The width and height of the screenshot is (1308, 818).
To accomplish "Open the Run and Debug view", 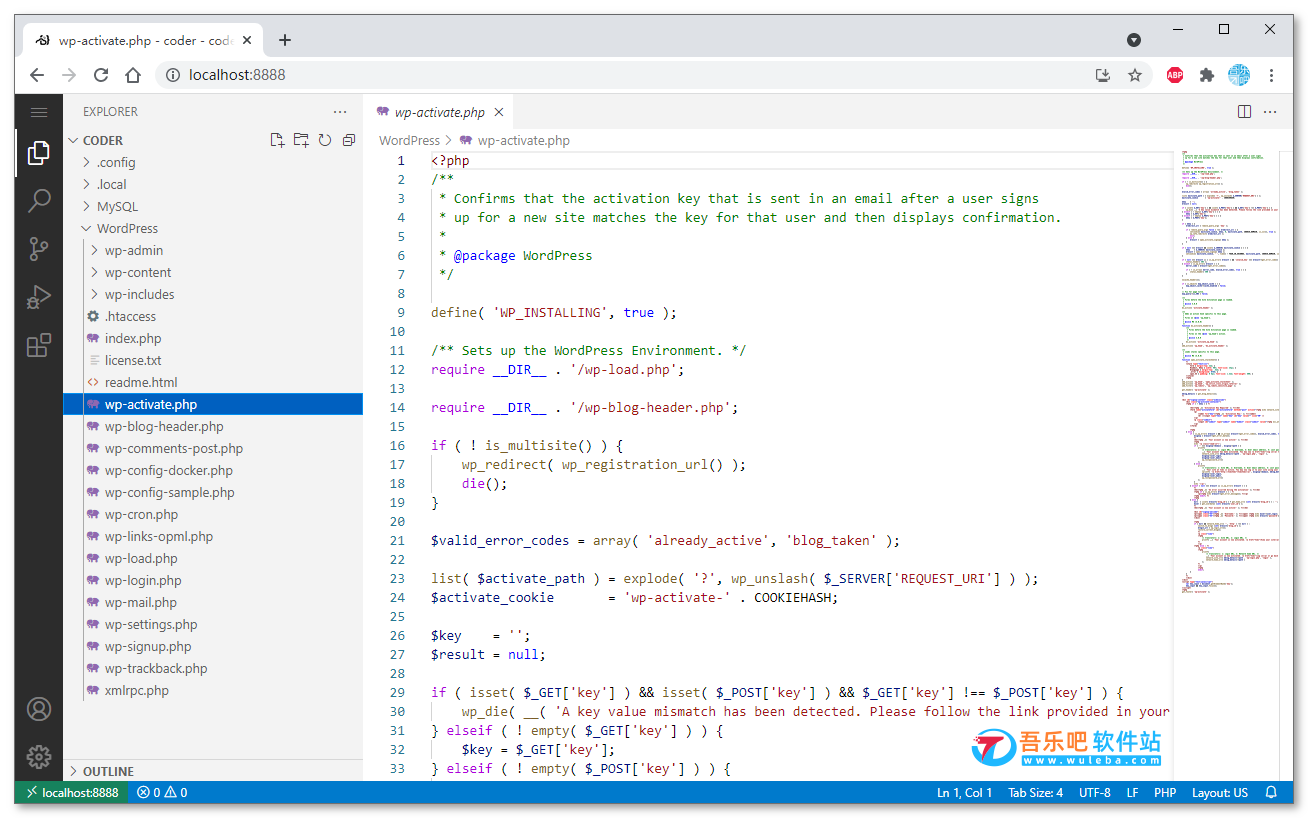I will [x=39, y=297].
